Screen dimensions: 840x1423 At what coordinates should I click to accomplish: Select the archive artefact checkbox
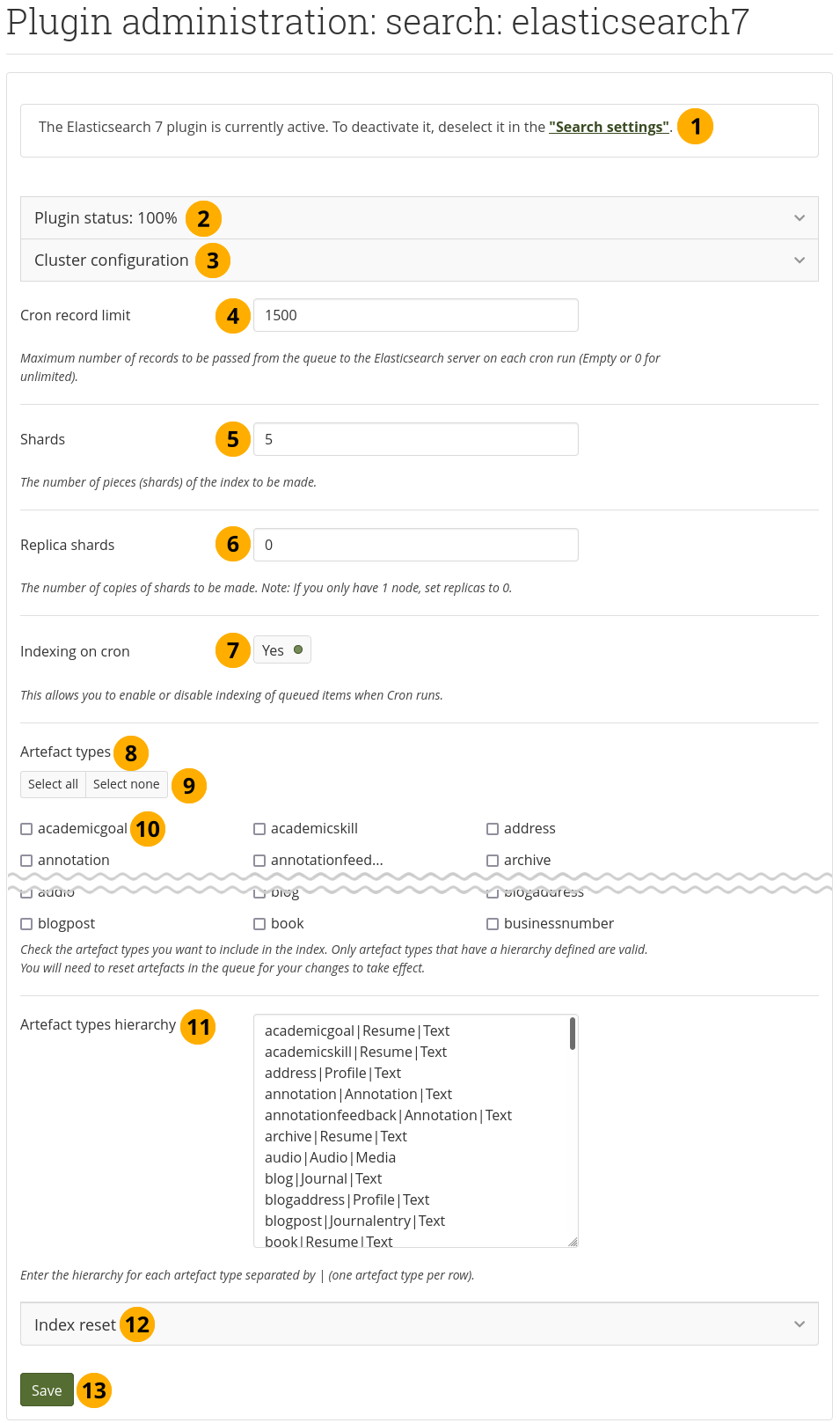pos(493,861)
